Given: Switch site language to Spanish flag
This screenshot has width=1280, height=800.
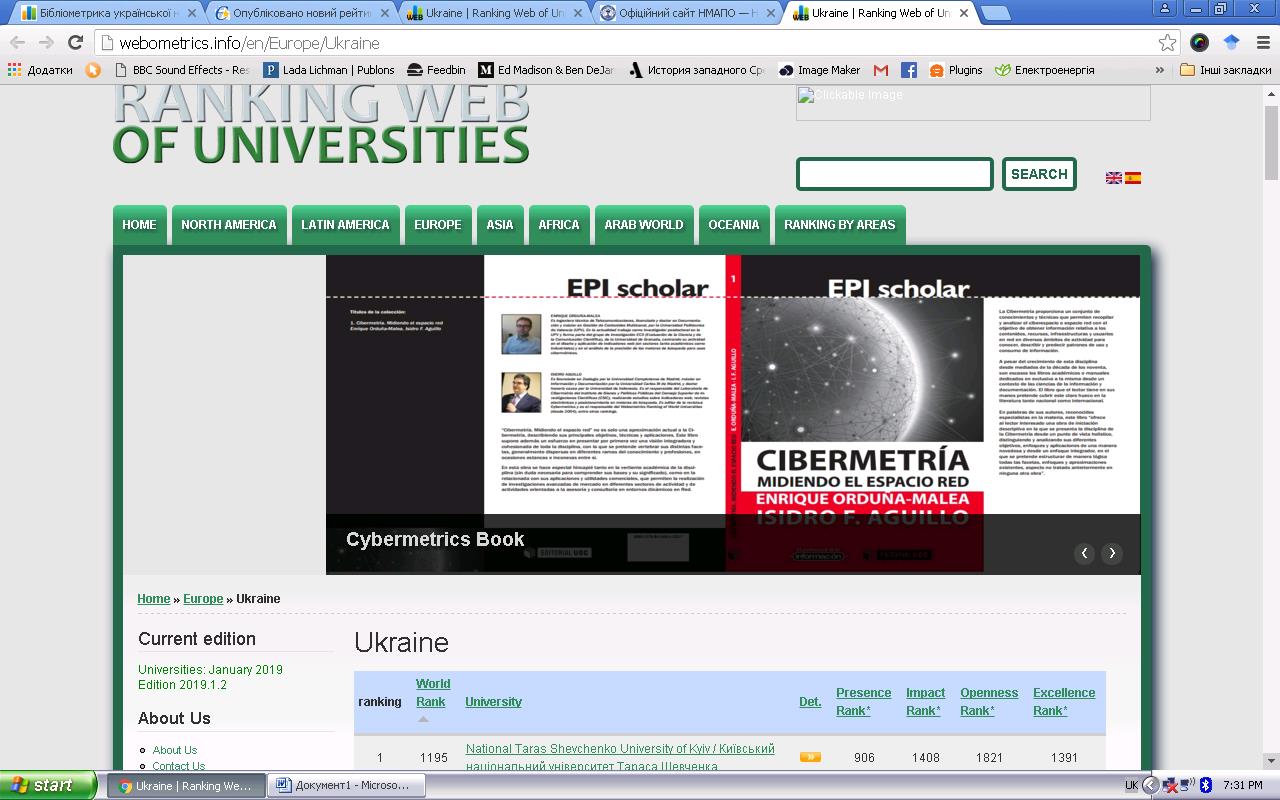Looking at the screenshot, I should (1133, 178).
